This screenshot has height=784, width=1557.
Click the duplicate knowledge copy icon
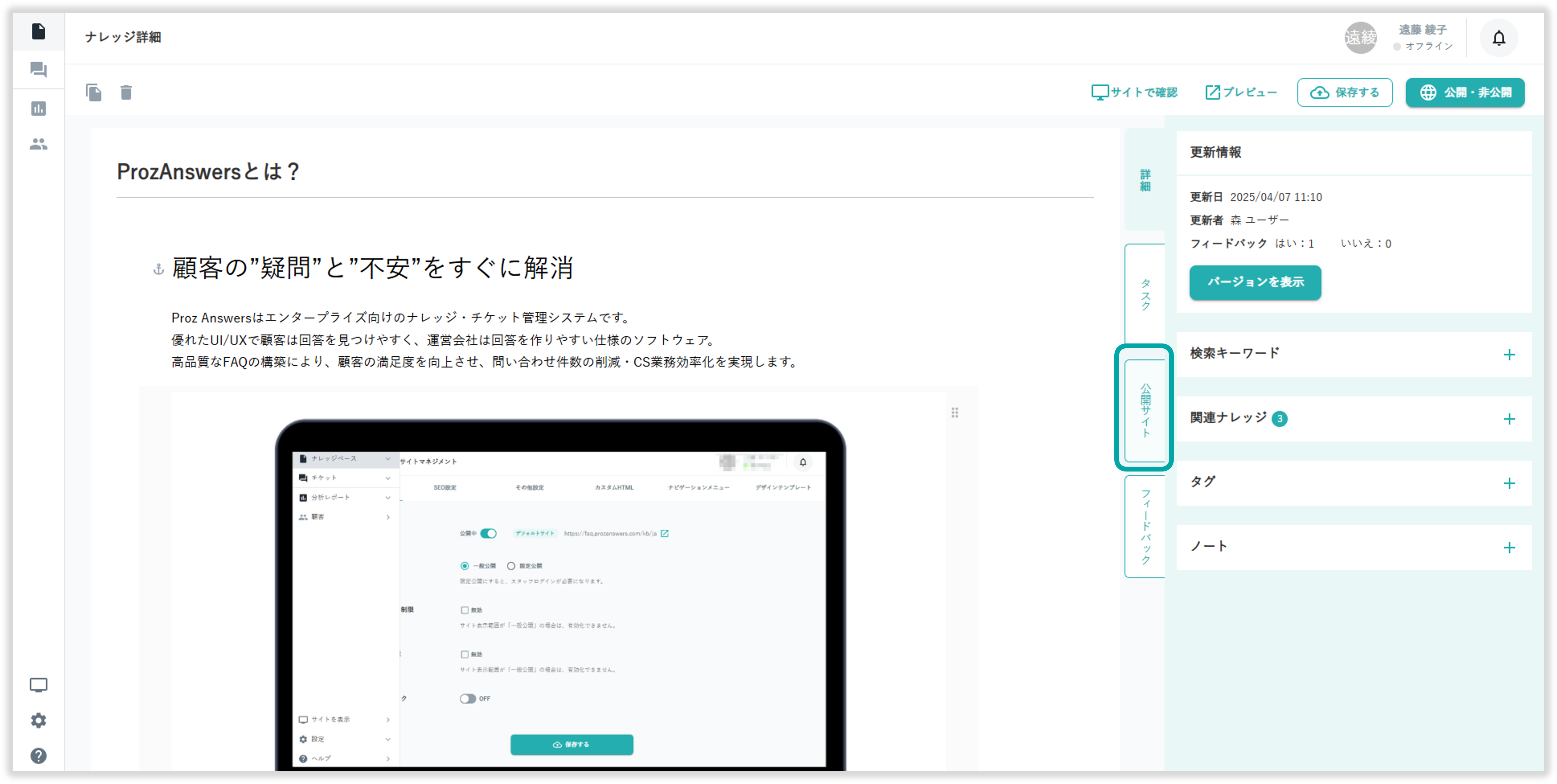click(94, 93)
